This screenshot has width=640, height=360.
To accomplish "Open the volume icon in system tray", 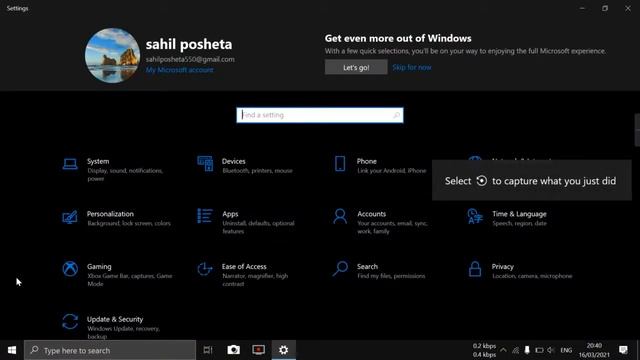I will pyautogui.click(x=551, y=350).
